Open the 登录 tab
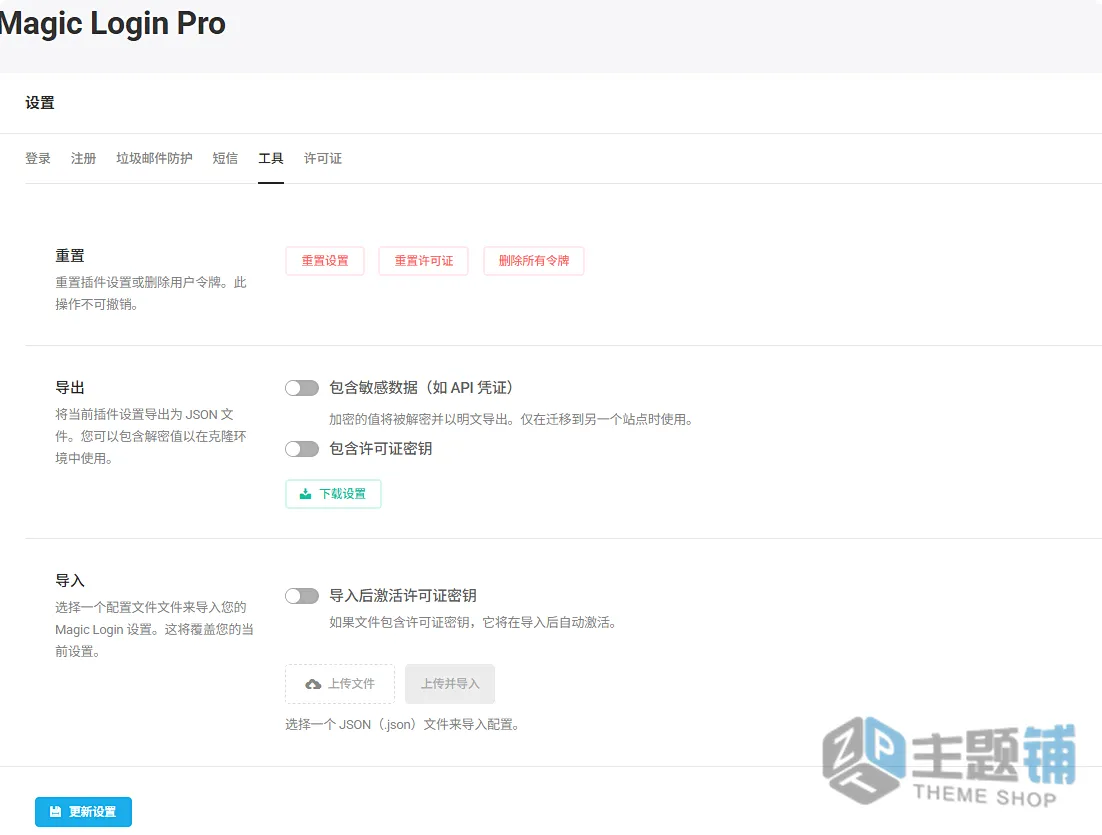1102x835 pixels. (x=38, y=158)
